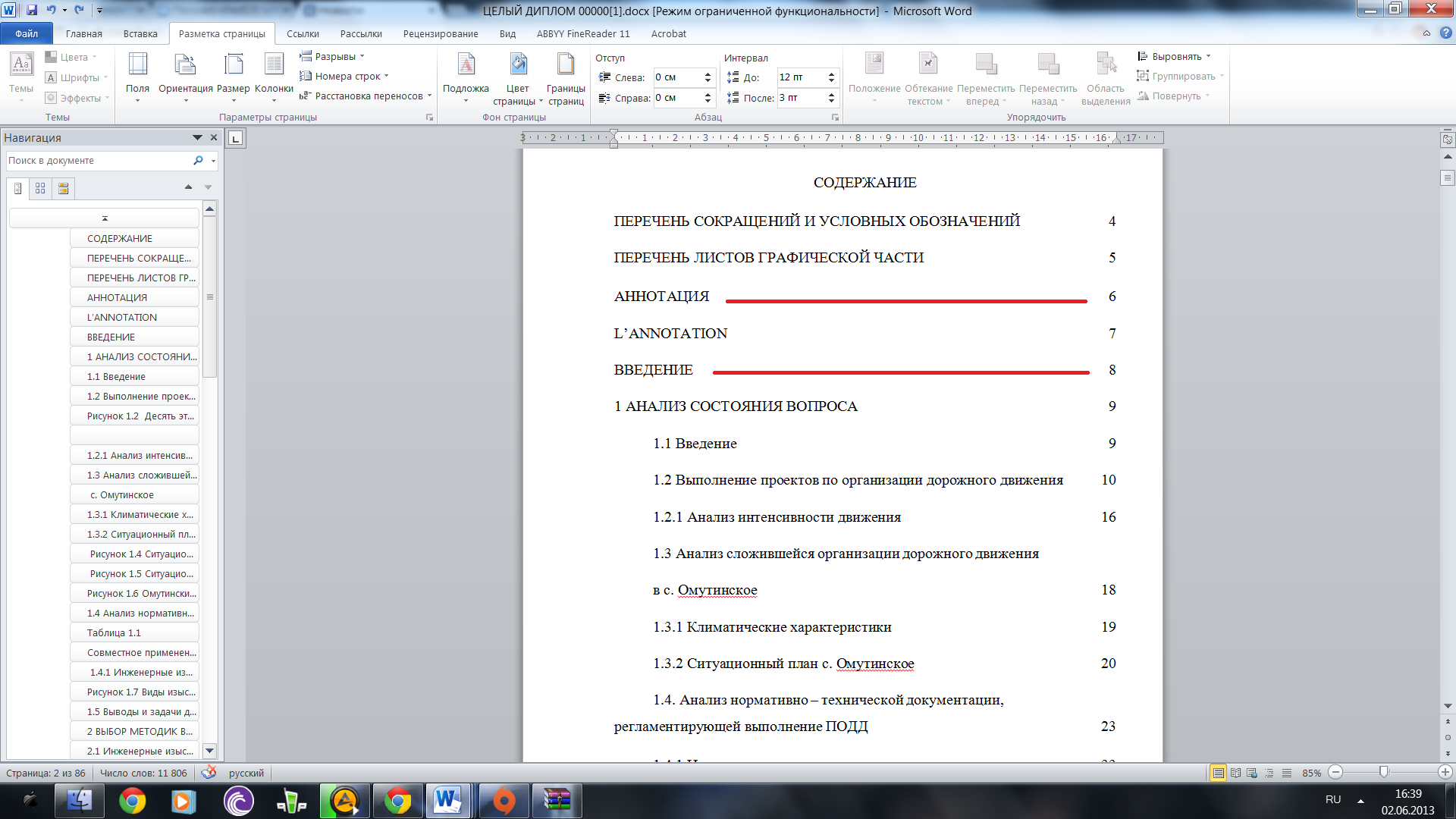This screenshot has width=1456, height=819.
Task: Switch navigation pane to search results view
Action: click(64, 188)
